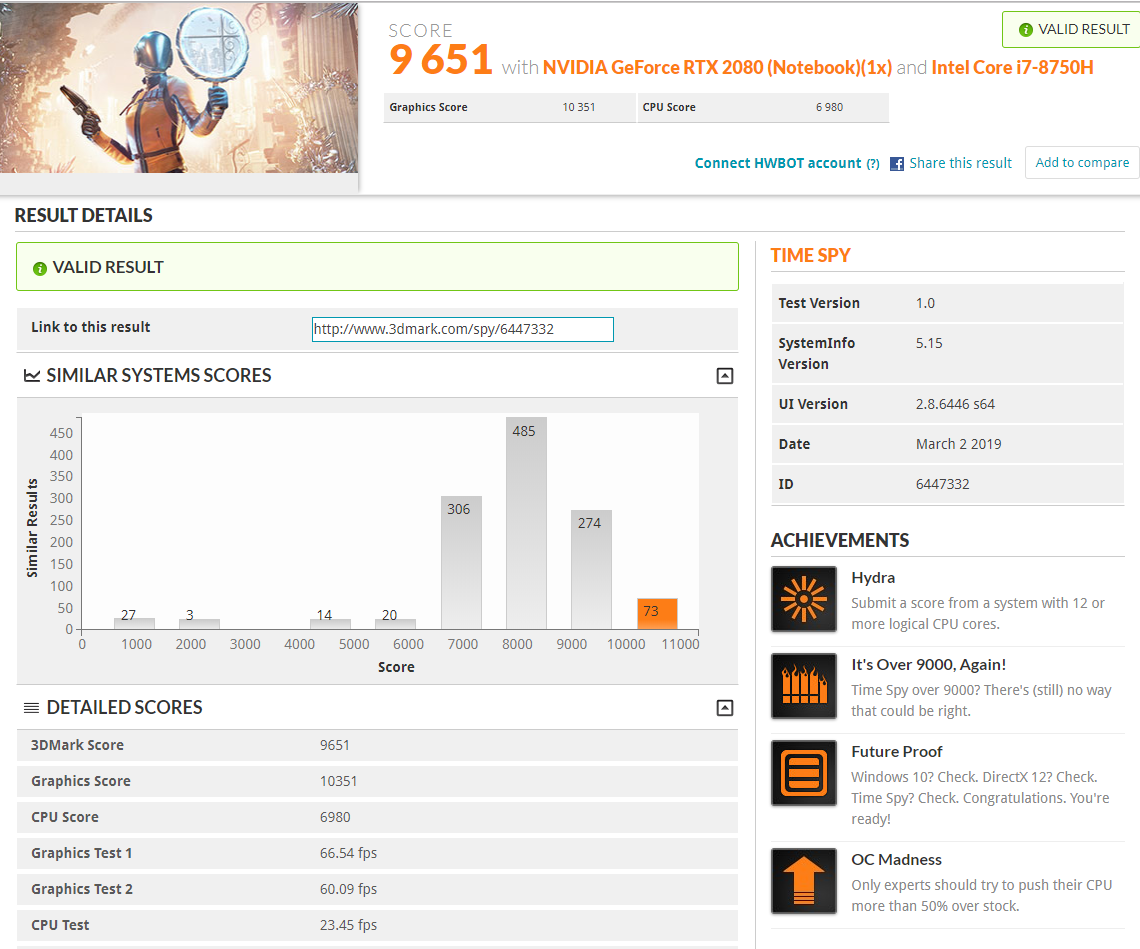Click the green info icon in Valid Result banner
This screenshot has height=949, width=1140.
40,268
